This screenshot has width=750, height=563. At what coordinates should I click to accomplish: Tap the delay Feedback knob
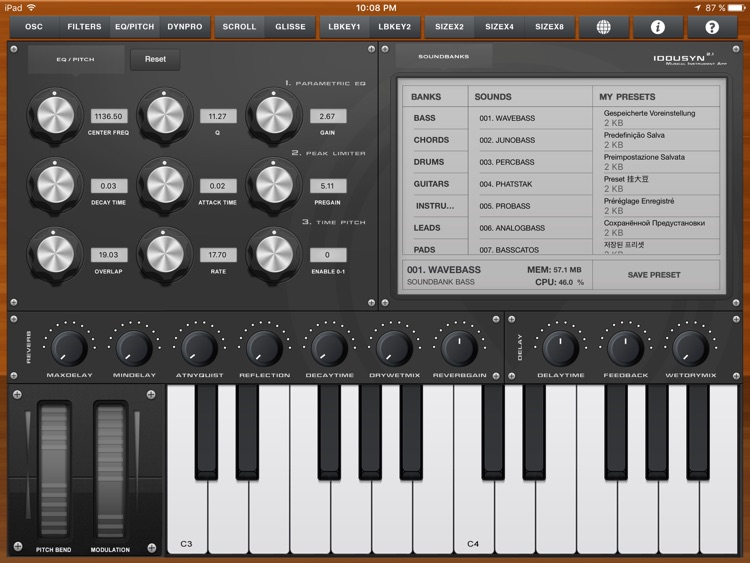click(x=625, y=348)
